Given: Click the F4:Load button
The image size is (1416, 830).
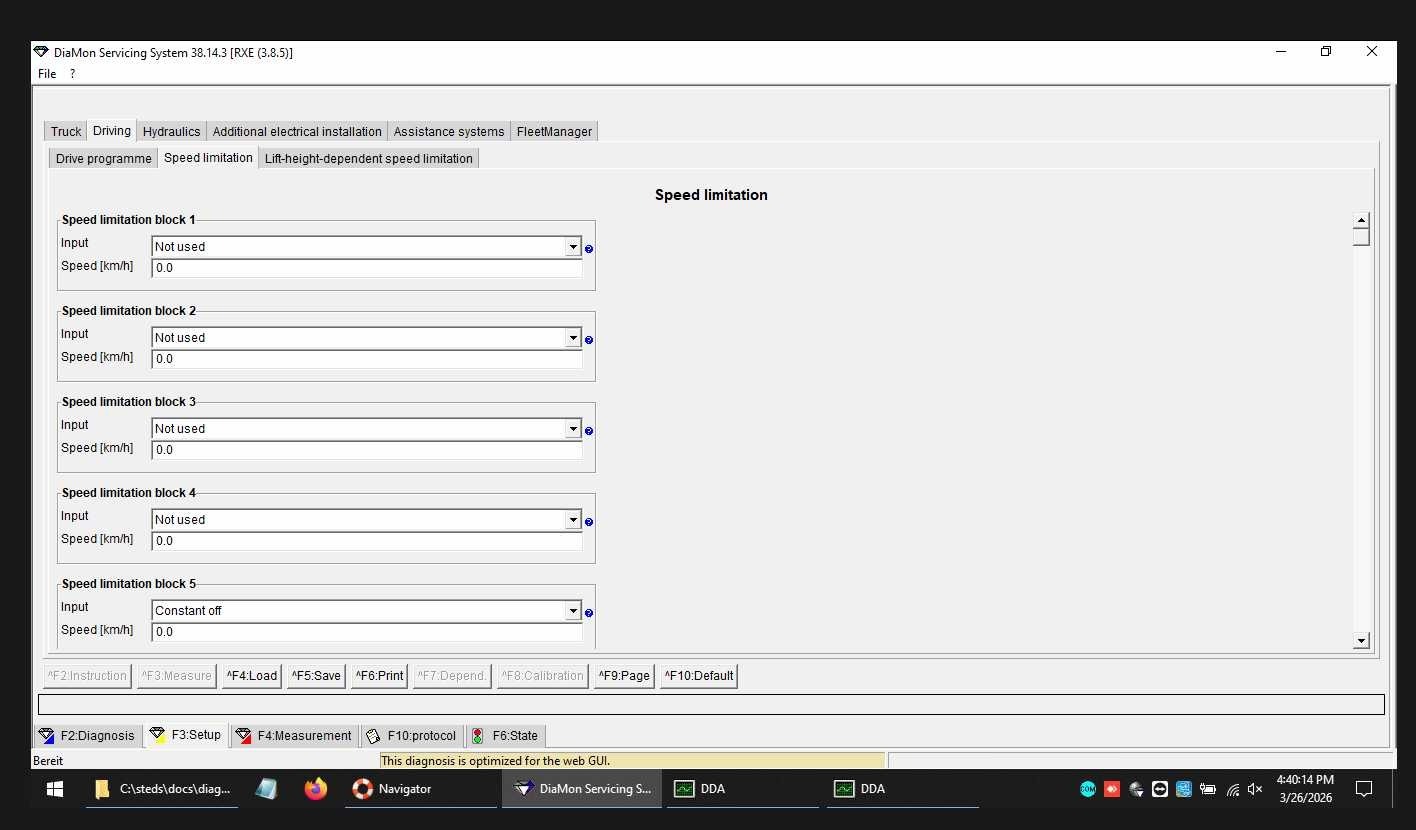Looking at the screenshot, I should click(x=252, y=676).
